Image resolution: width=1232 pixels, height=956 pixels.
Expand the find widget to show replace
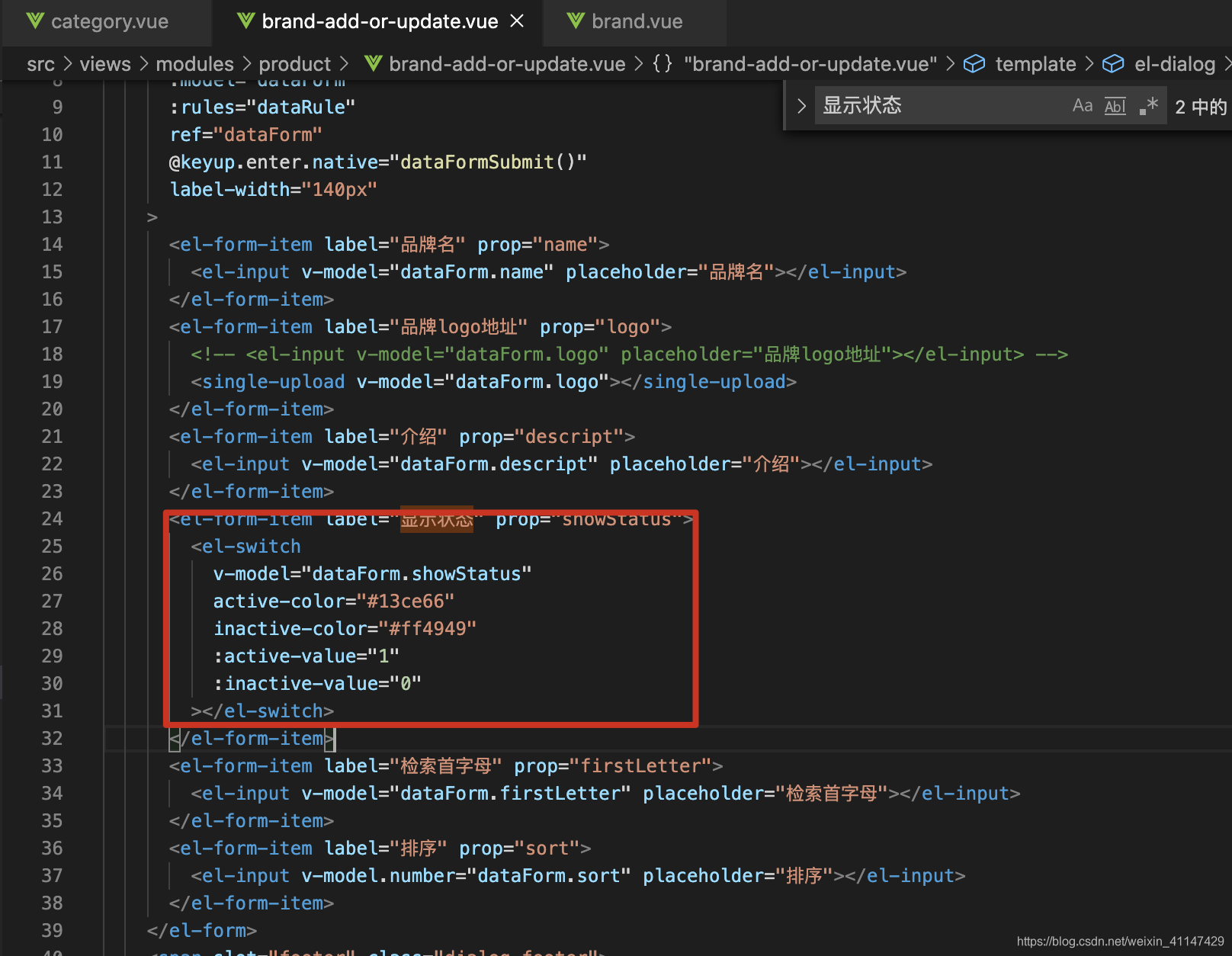click(x=800, y=104)
